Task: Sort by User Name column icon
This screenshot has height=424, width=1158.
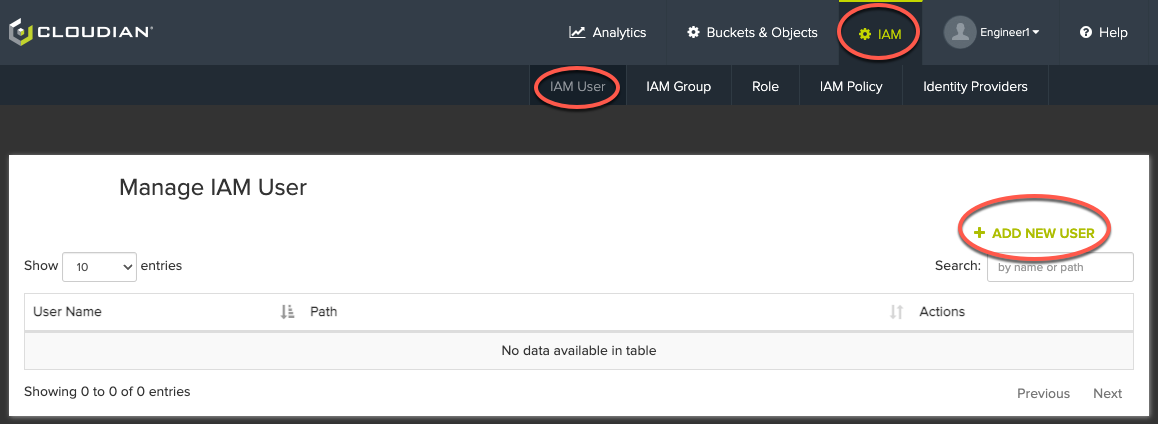Action: coord(287,312)
